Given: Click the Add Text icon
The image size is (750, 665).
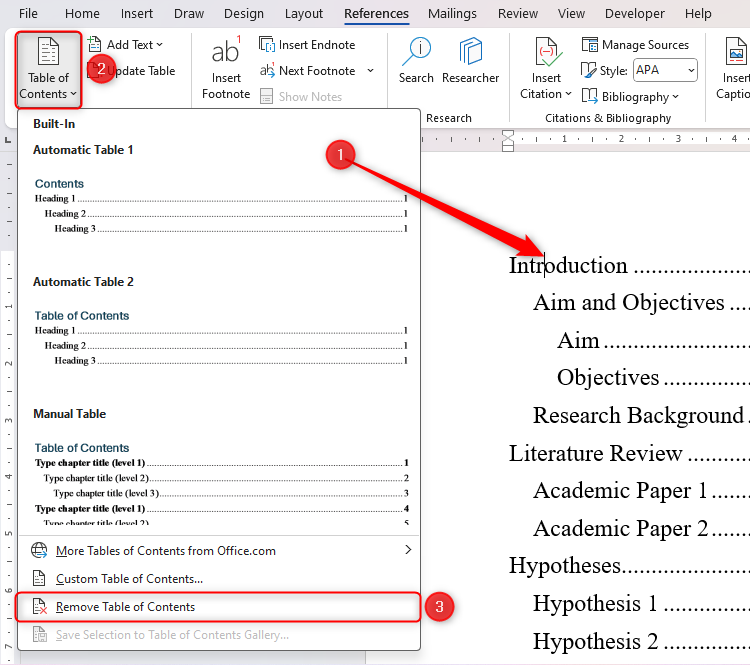Looking at the screenshot, I should click(95, 44).
